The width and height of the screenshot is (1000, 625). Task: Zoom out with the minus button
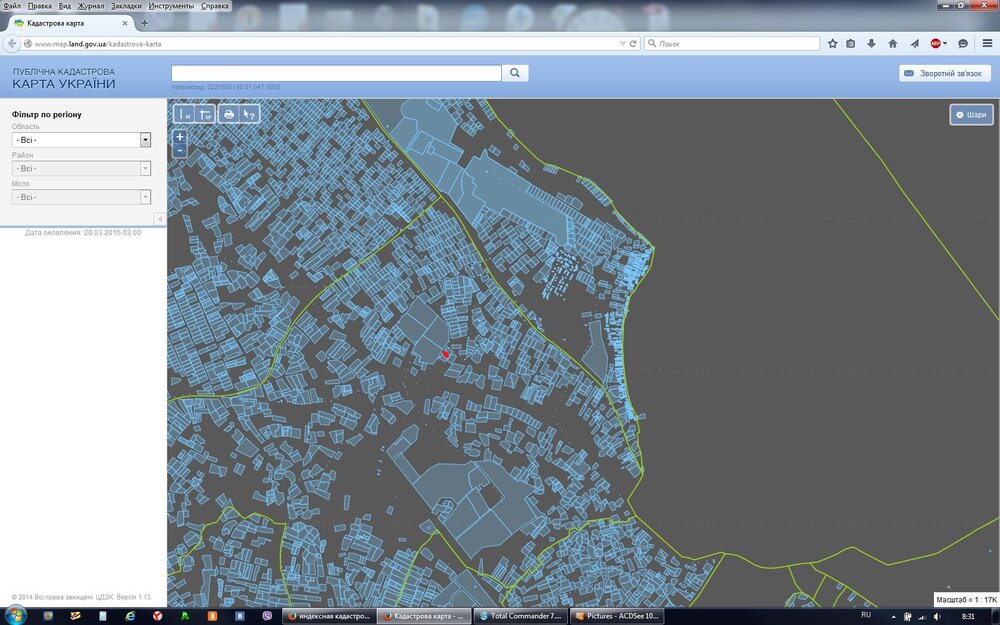(179, 150)
